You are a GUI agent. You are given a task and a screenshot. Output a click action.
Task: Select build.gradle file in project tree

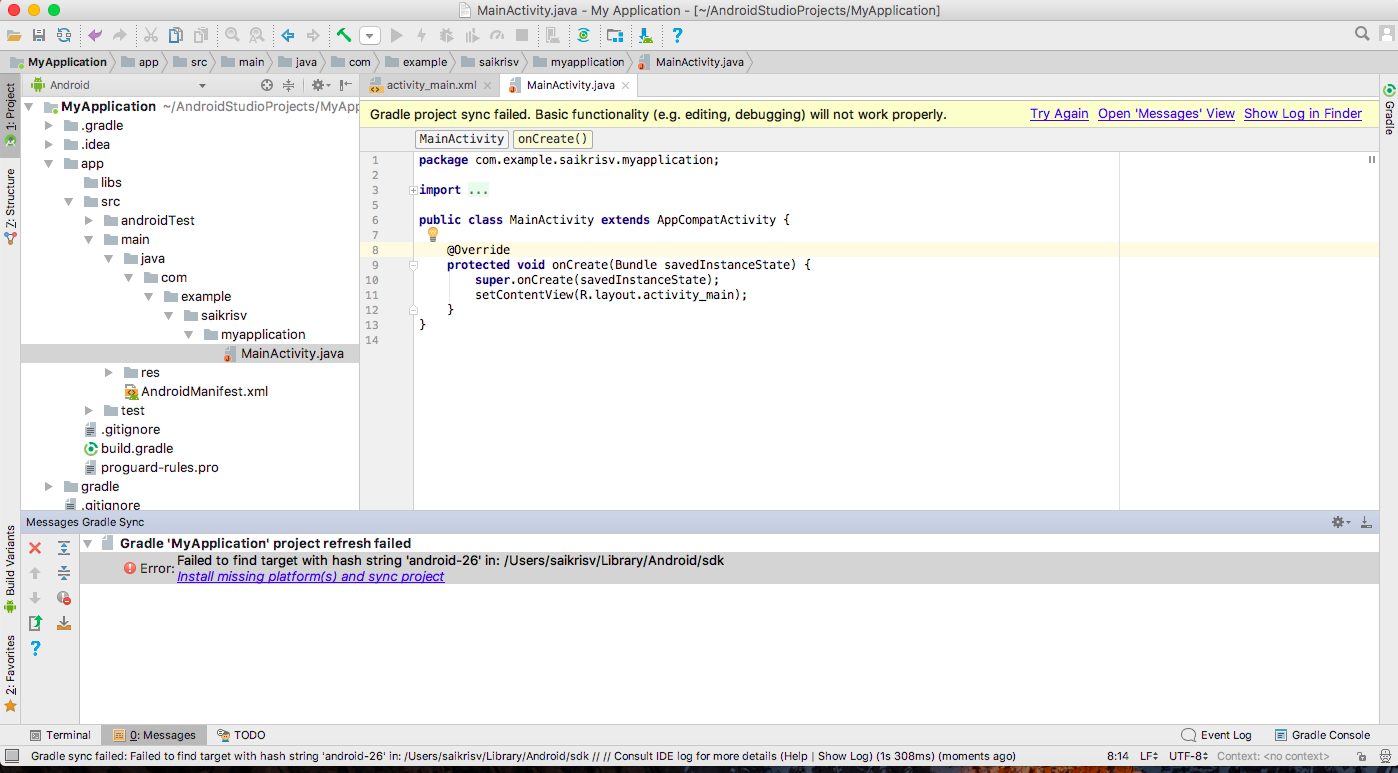(x=128, y=449)
